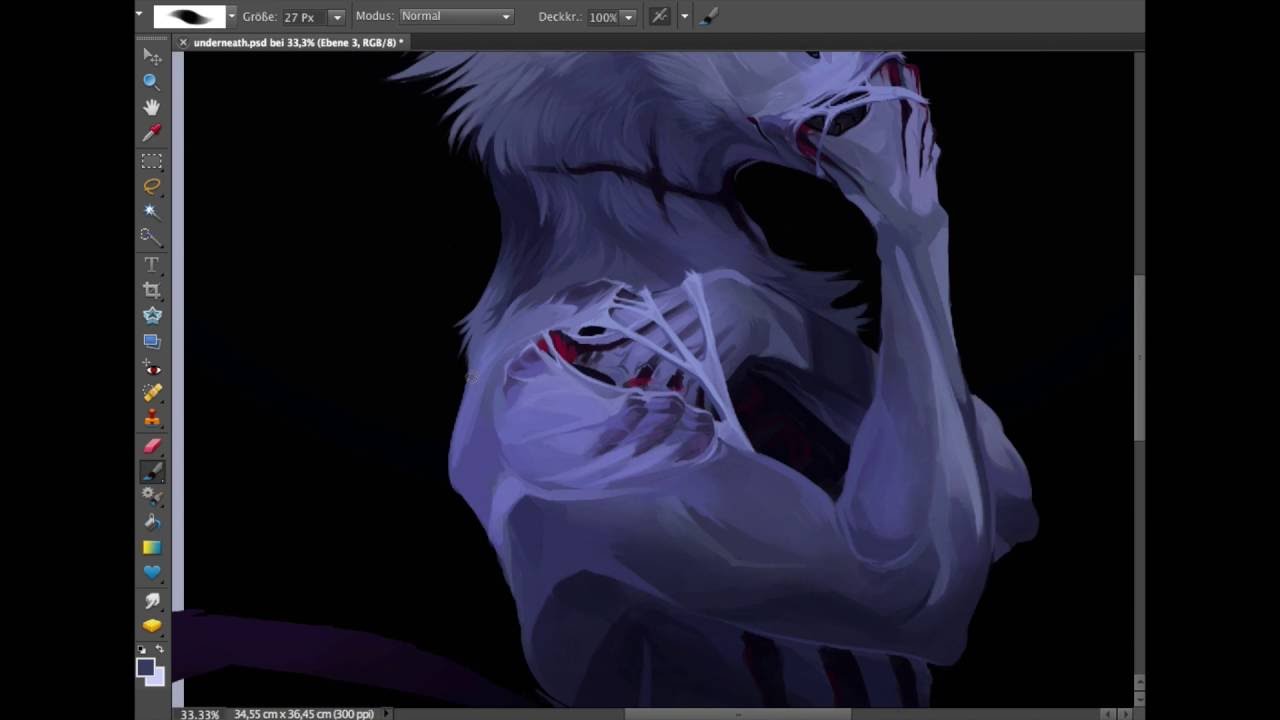The height and width of the screenshot is (720, 1280).
Task: Open status bar info arrow
Action: tap(388, 714)
